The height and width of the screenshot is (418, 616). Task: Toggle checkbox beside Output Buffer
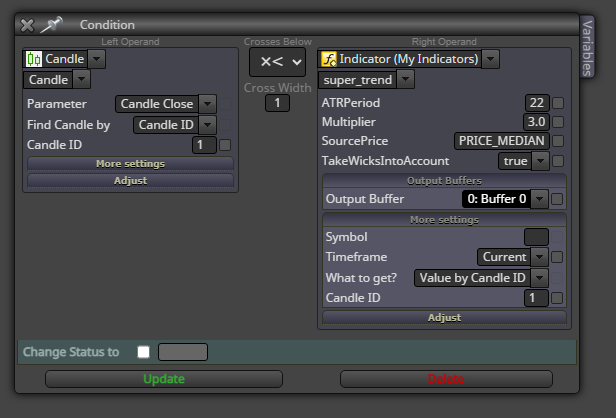(557, 199)
